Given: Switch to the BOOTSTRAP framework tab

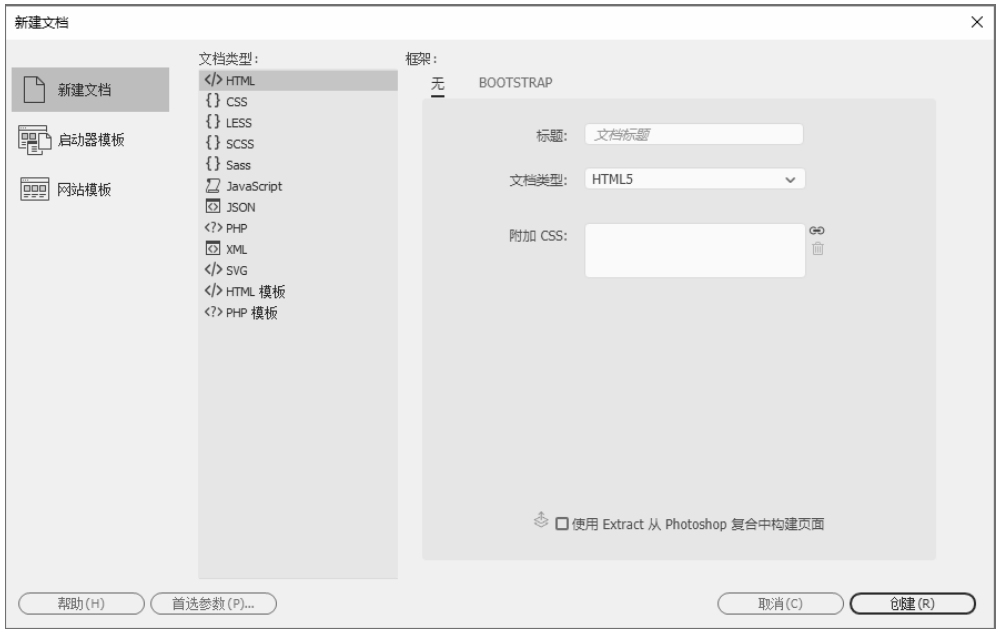Looking at the screenshot, I should tap(515, 83).
